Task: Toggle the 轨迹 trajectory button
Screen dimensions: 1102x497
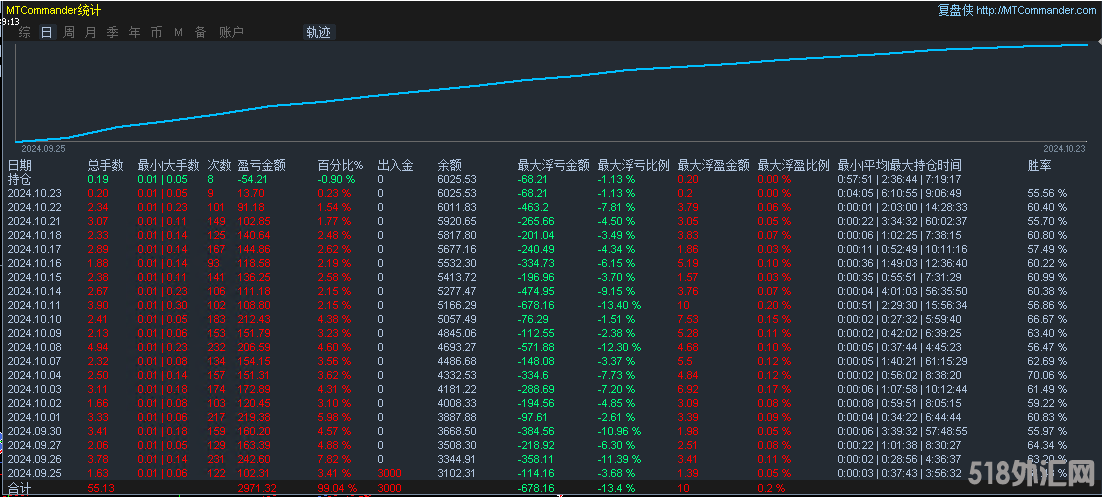Action: (x=318, y=32)
